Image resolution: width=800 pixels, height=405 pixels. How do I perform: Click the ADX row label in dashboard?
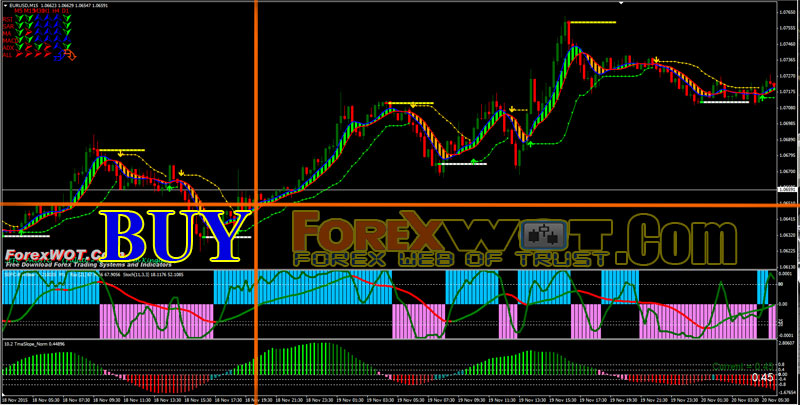(8, 47)
